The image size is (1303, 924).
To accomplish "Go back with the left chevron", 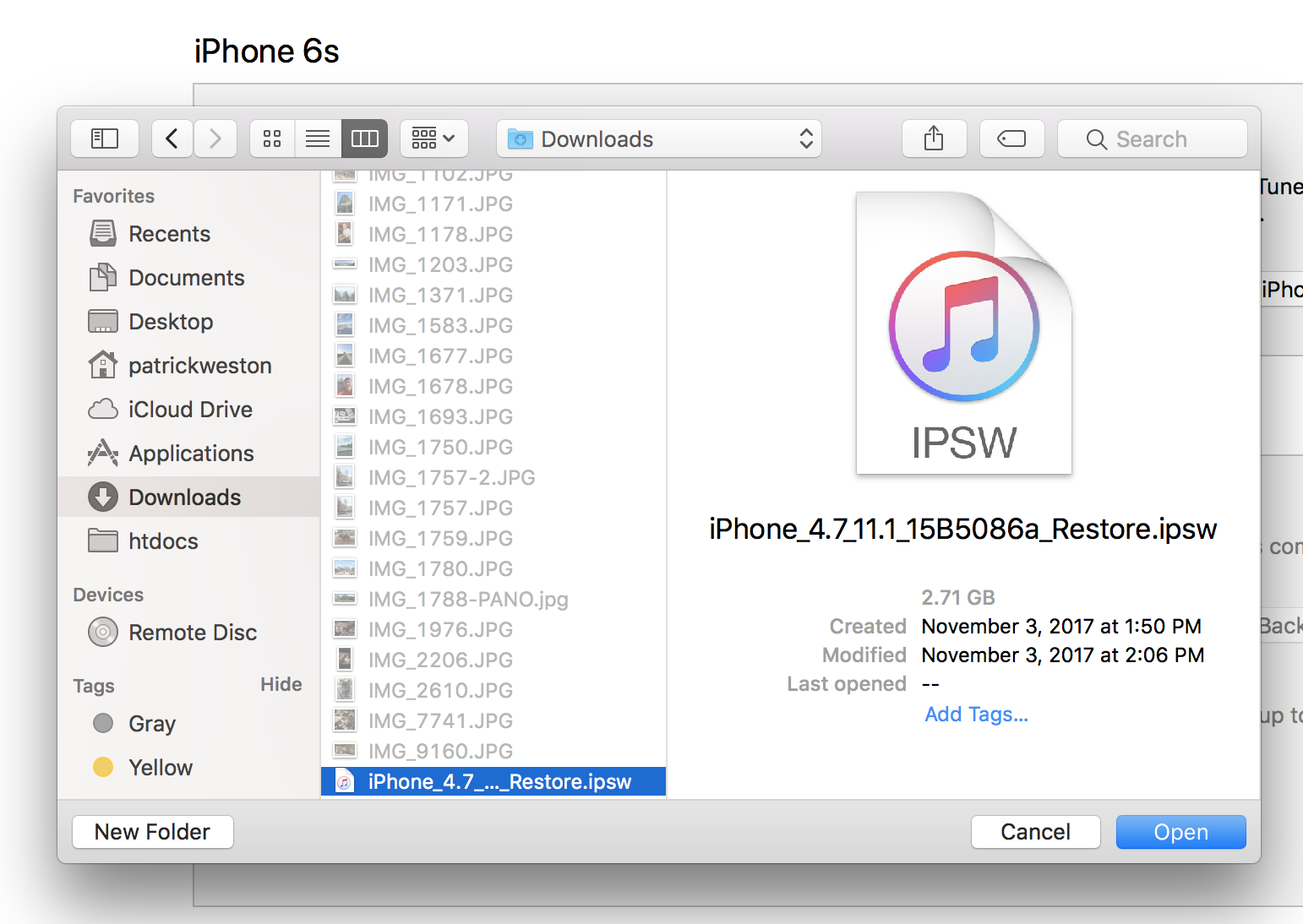I will (172, 139).
